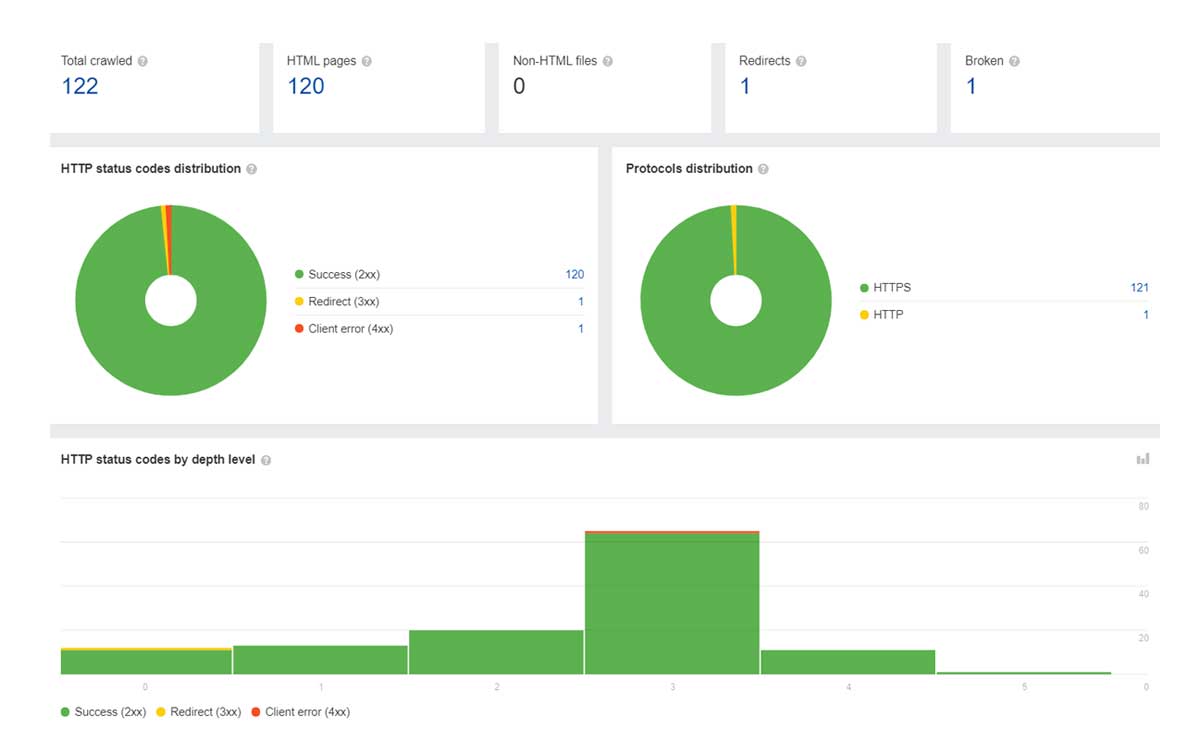This screenshot has width=1200, height=742.
Task: Open help for HTTP status codes by depth level
Action: pyautogui.click(x=266, y=460)
